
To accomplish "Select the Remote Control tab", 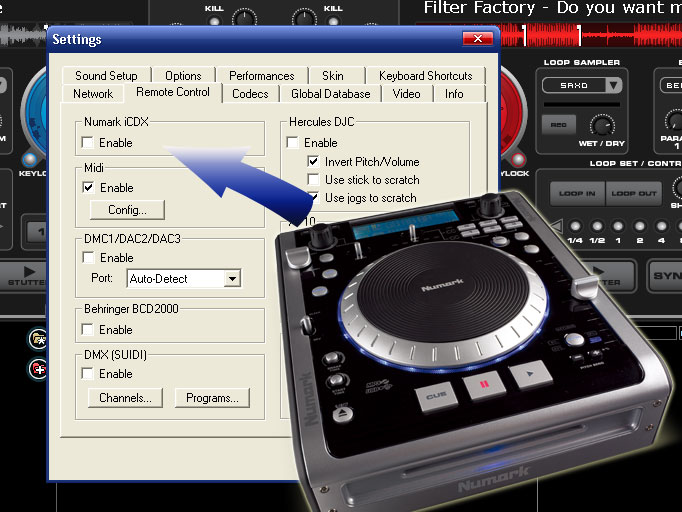I will (173, 92).
